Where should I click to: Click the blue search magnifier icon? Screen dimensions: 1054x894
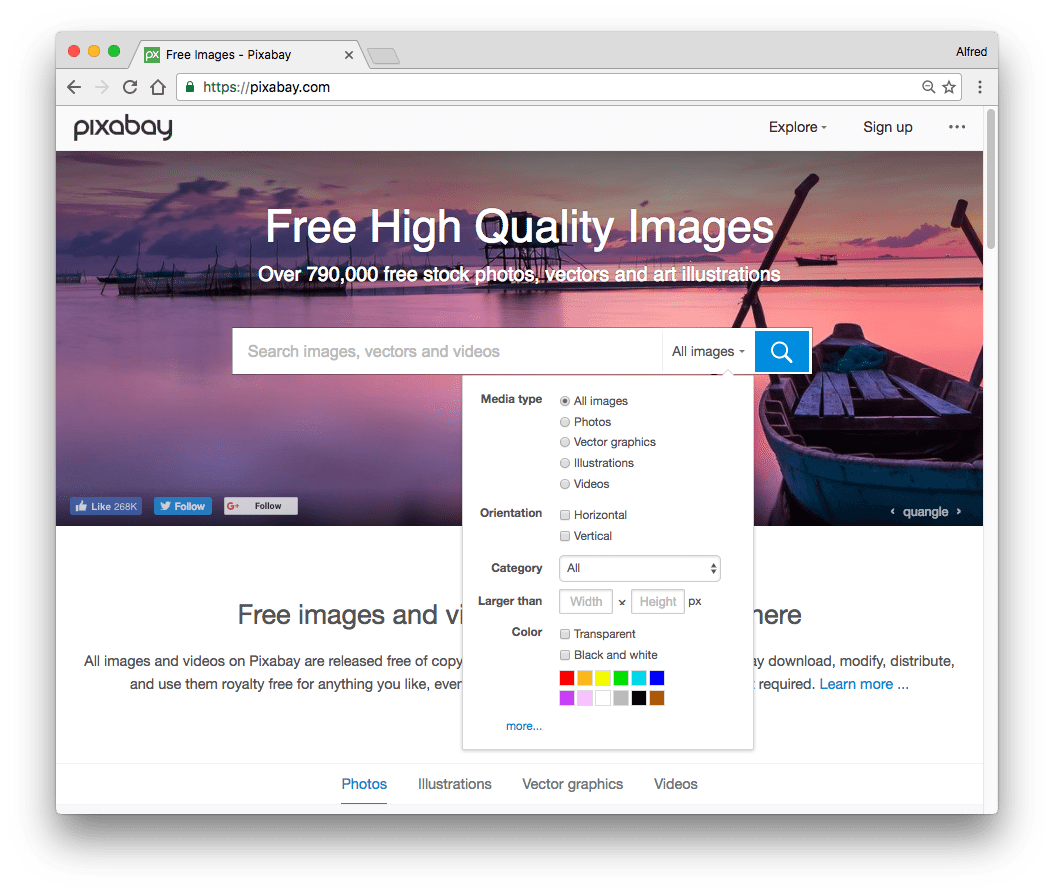pos(781,351)
